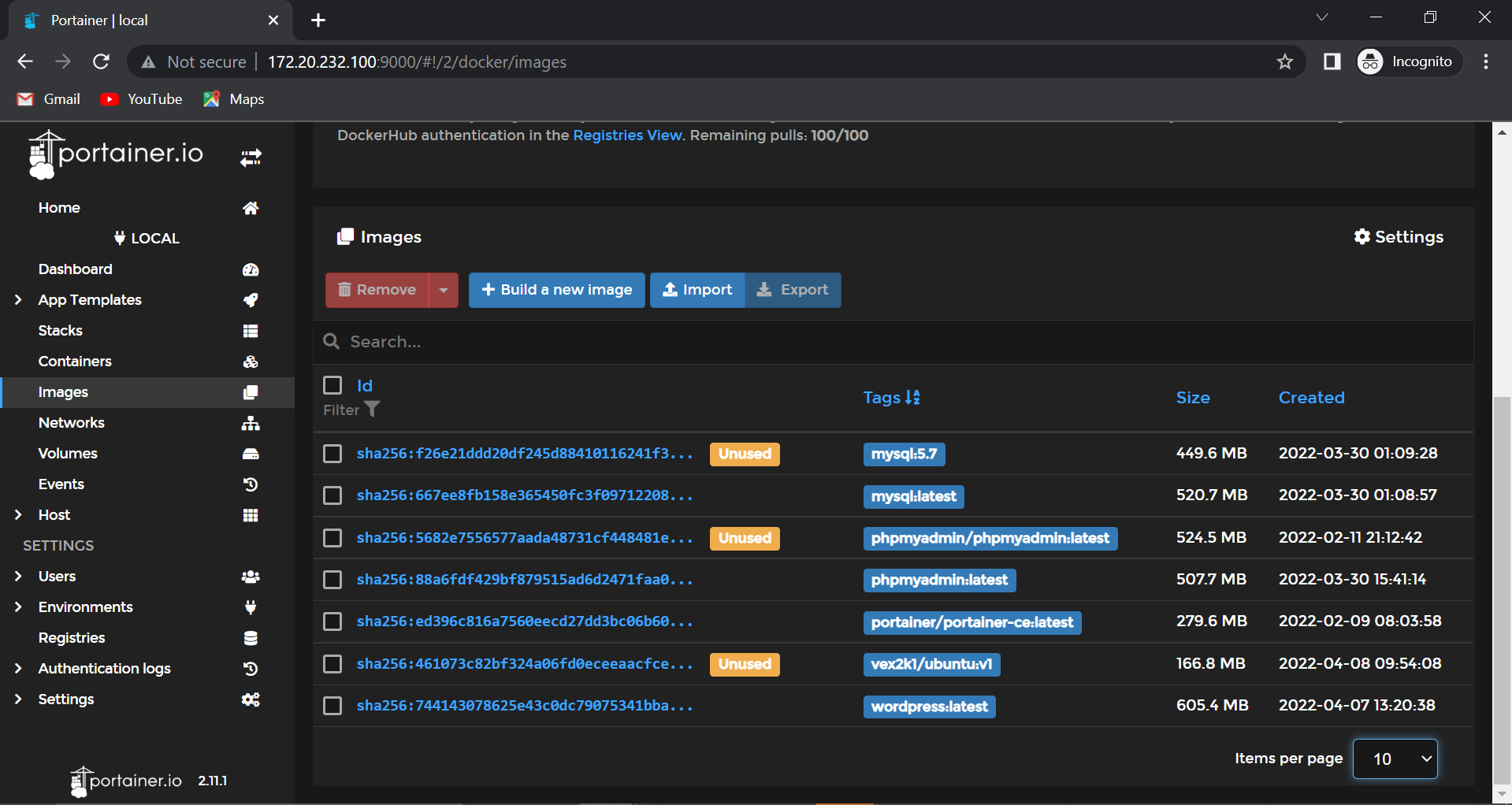Open the Remove button dropdown arrow

444,290
